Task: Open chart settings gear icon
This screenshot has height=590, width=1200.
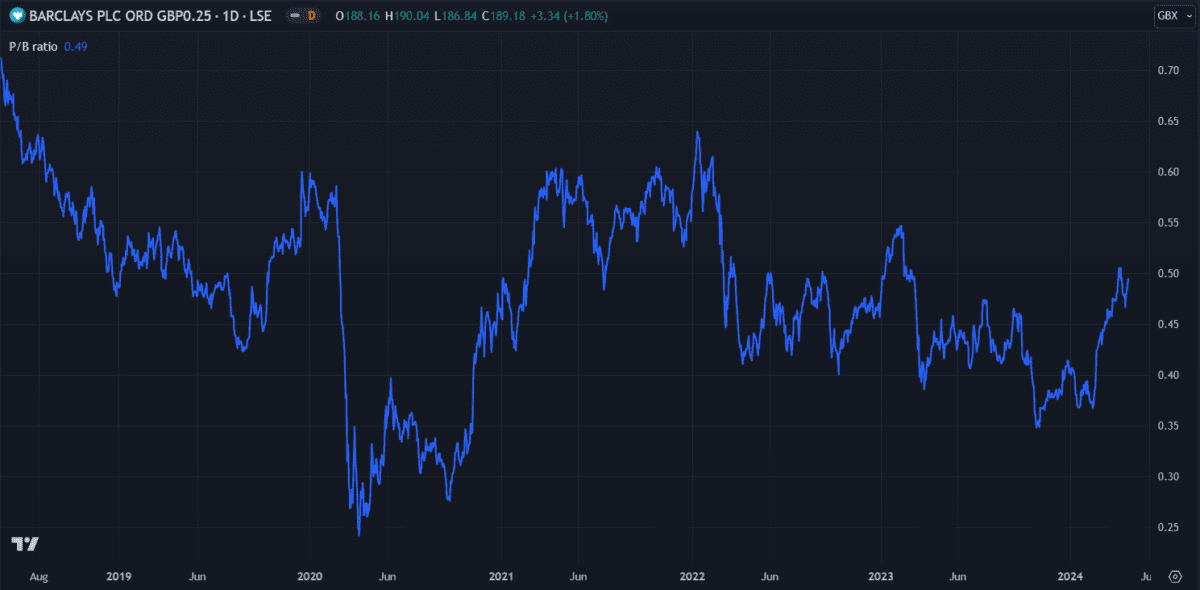Action: click(x=1175, y=577)
